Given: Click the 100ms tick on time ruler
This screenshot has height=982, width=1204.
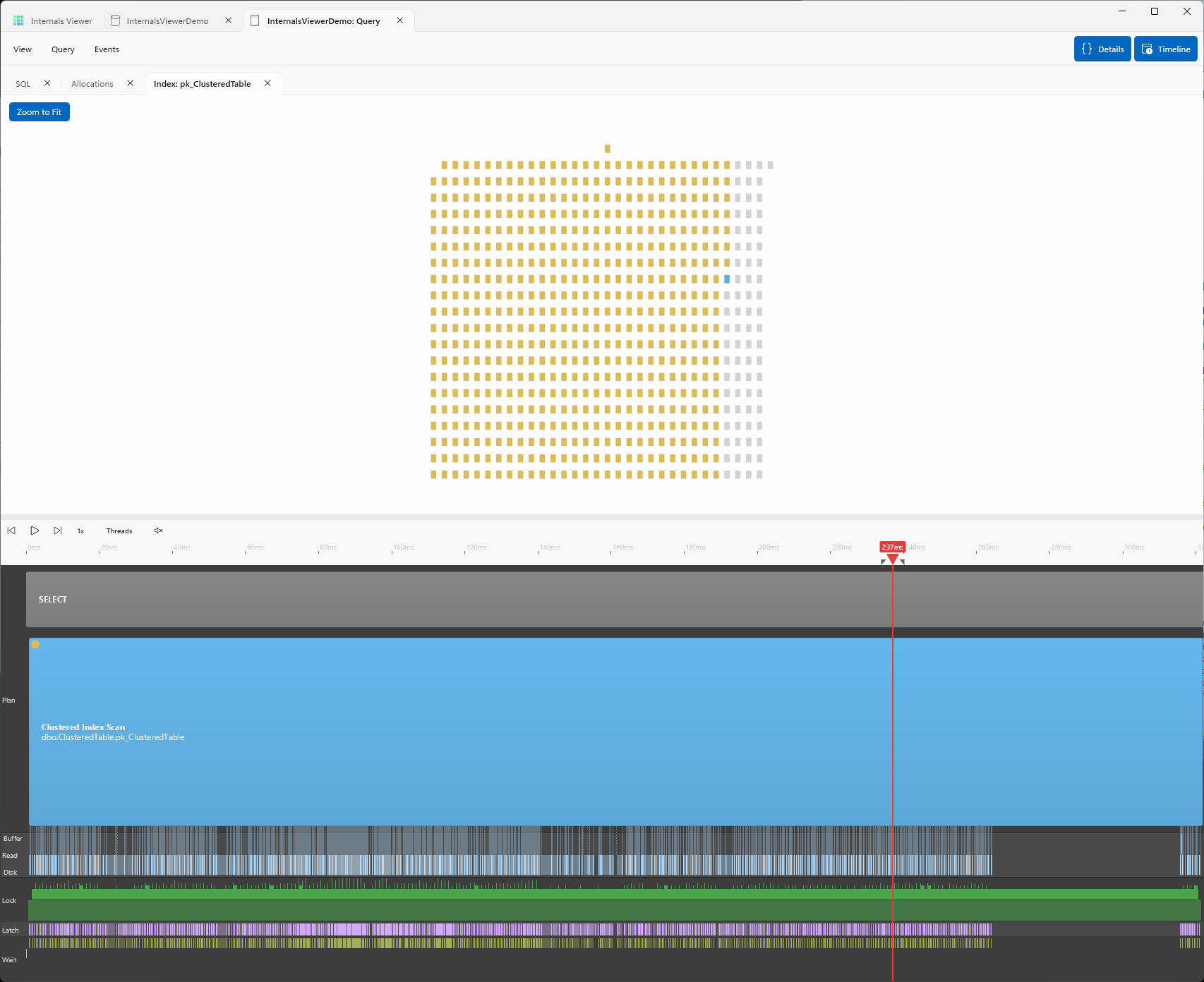Looking at the screenshot, I should click(x=403, y=547).
